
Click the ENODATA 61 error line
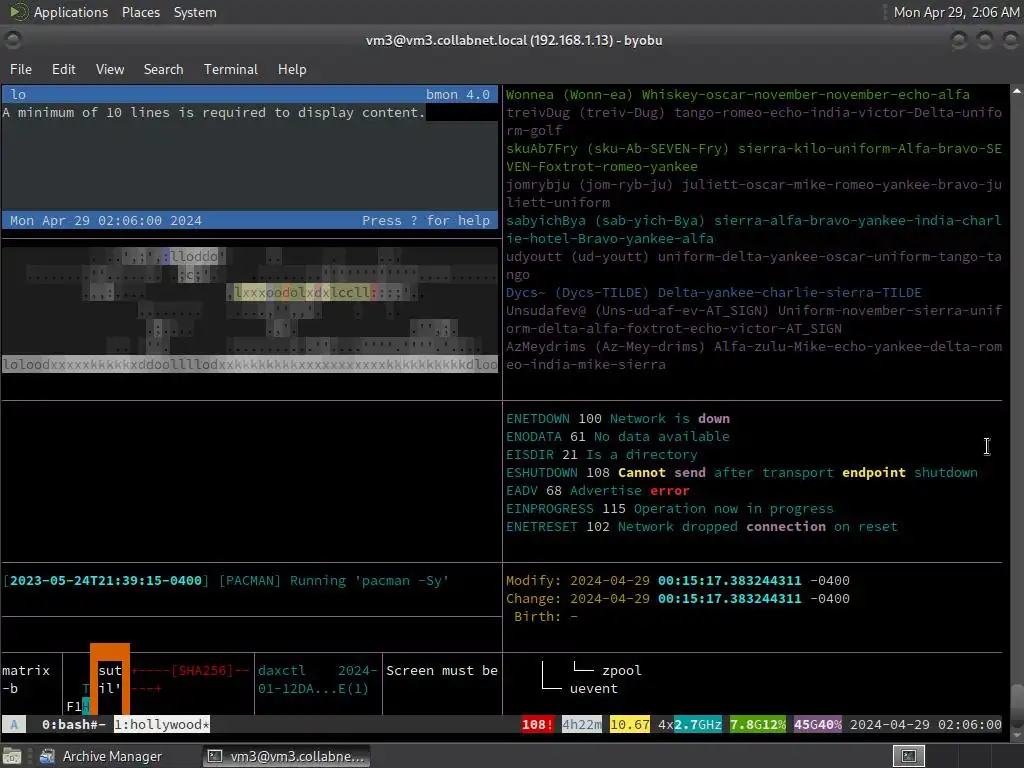618,437
